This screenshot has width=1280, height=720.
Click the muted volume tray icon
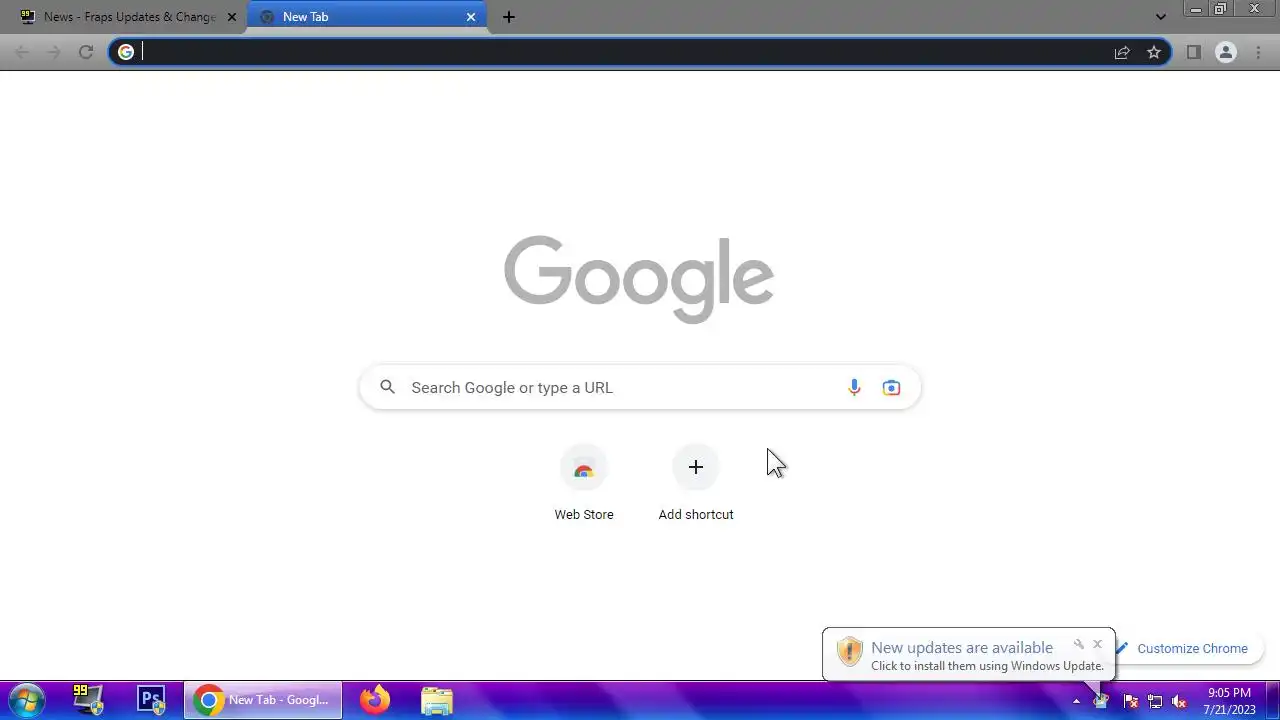click(x=1179, y=701)
